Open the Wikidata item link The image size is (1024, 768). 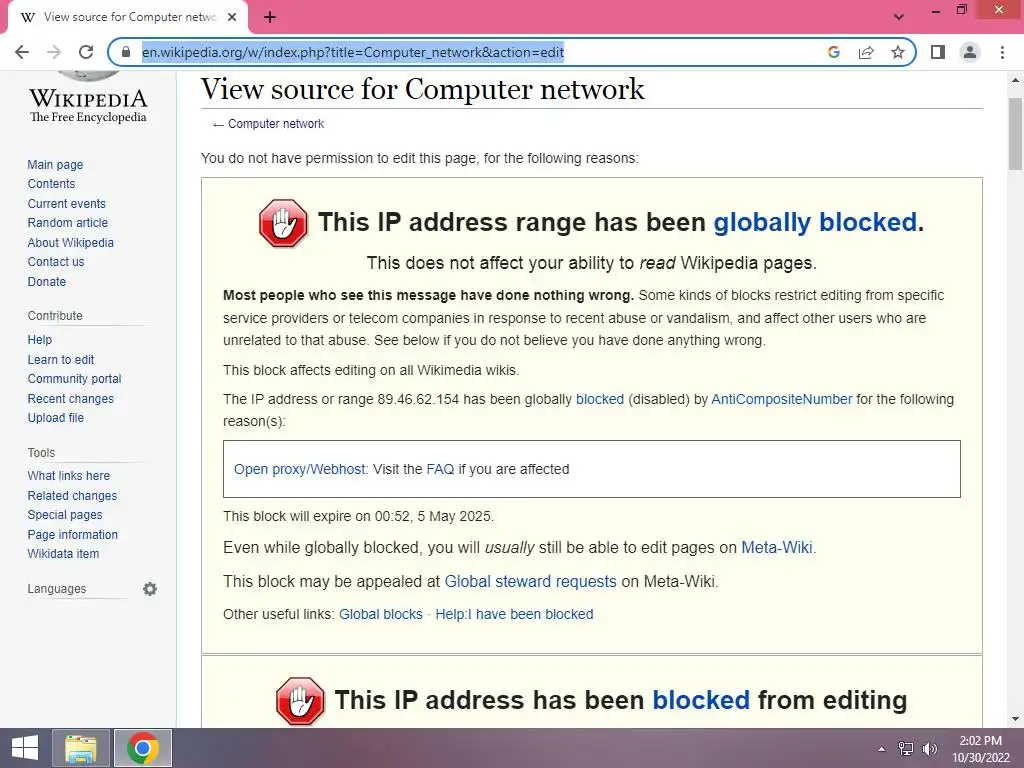[x=63, y=554]
